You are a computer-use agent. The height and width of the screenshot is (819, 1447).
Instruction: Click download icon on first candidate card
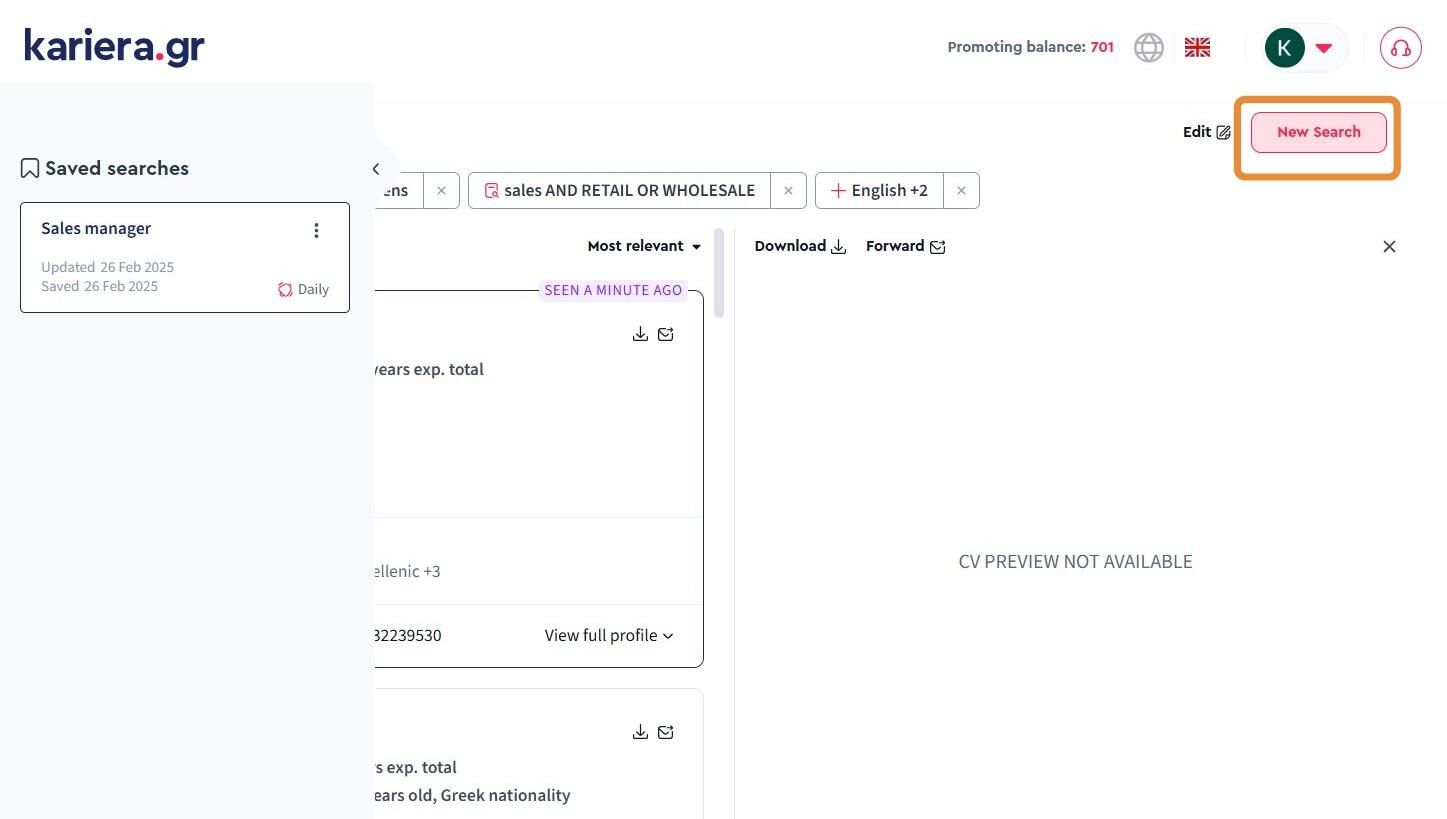[640, 334]
